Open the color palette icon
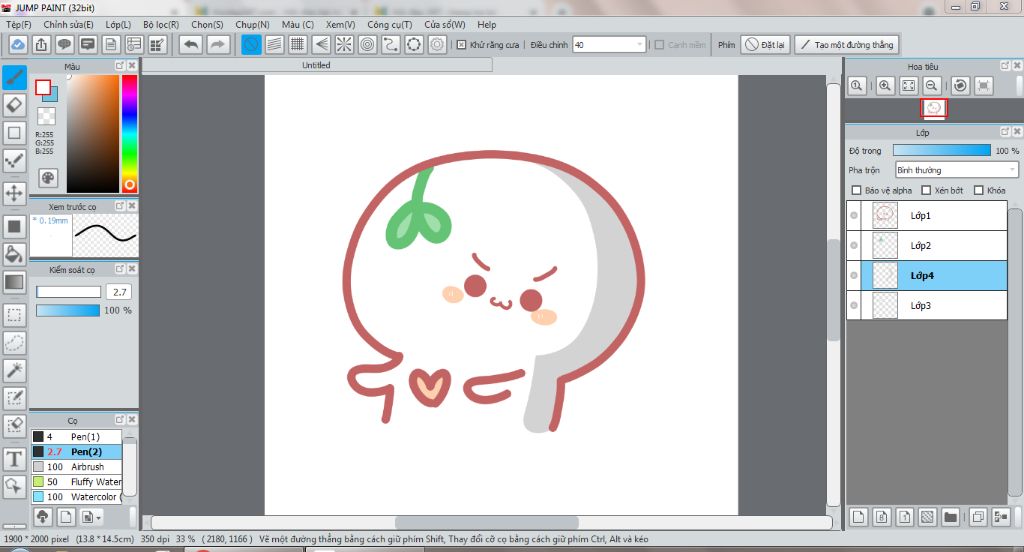 coord(48,178)
